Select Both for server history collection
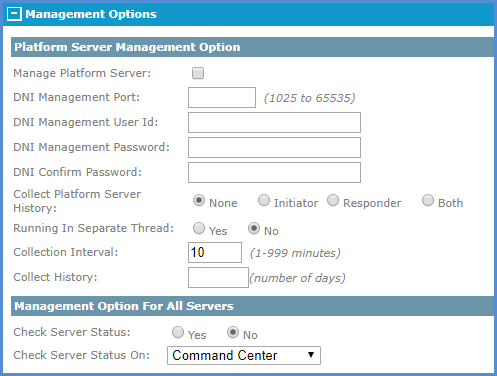The width and height of the screenshot is (497, 376). point(428,200)
